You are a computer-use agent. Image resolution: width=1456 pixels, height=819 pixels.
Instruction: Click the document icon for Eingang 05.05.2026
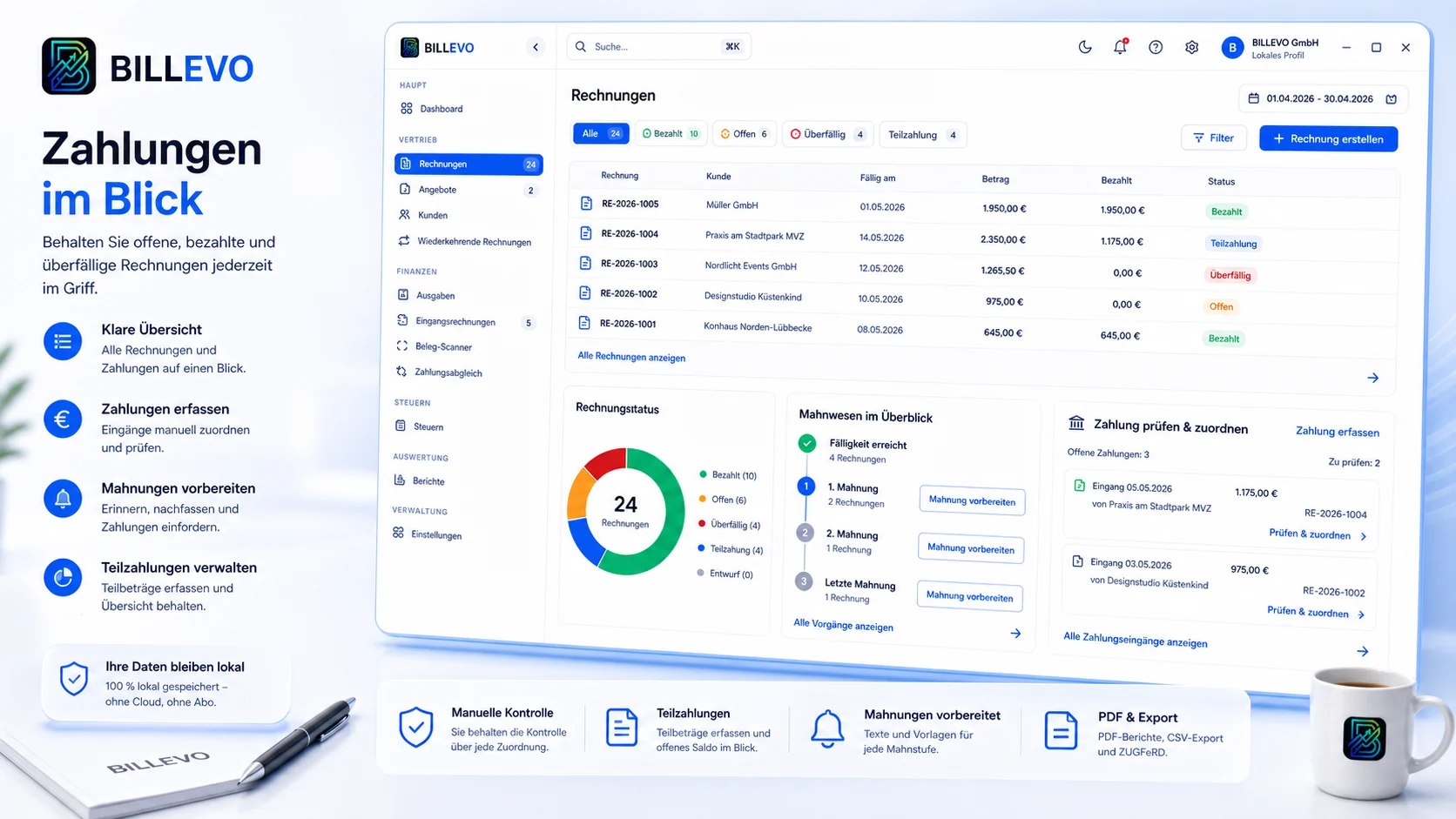pyautogui.click(x=1080, y=486)
